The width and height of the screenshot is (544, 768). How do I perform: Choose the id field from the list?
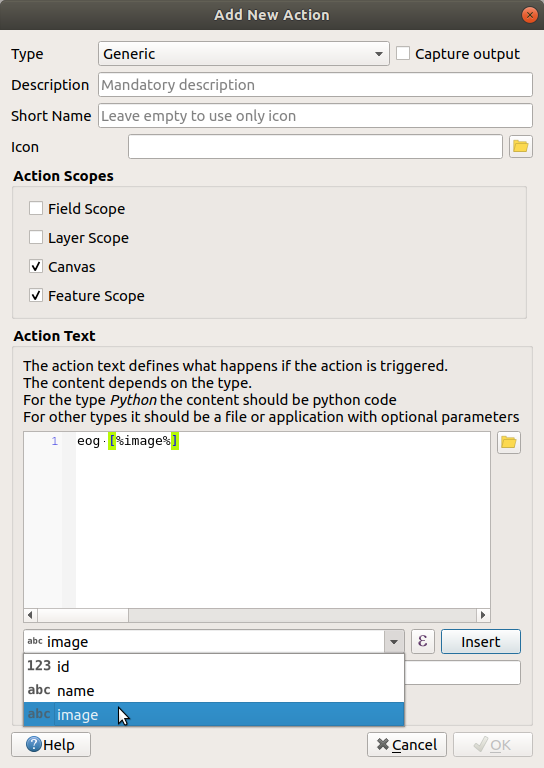[x=214, y=666]
